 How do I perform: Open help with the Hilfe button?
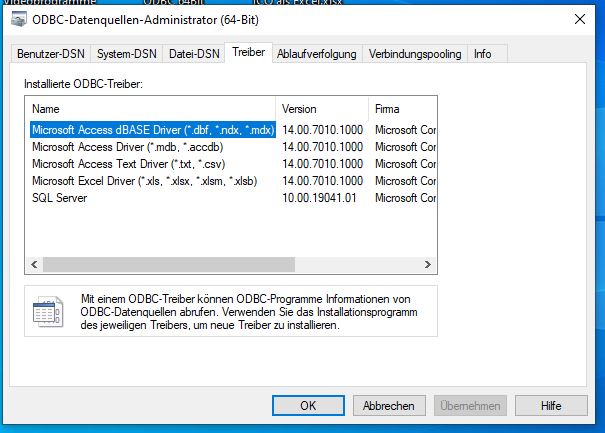tap(551, 406)
